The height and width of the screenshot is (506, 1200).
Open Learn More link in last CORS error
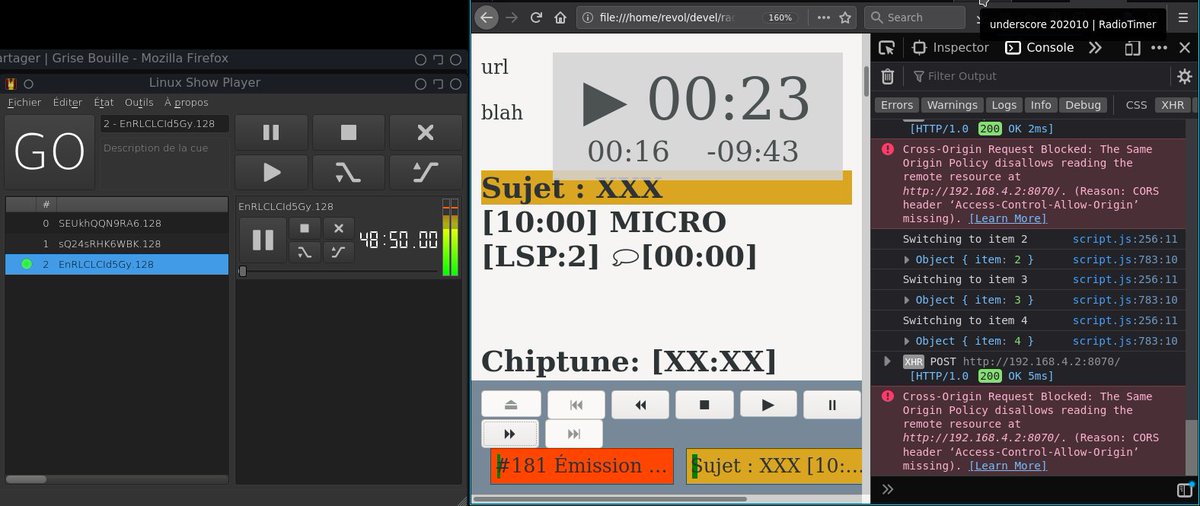tap(1007, 466)
